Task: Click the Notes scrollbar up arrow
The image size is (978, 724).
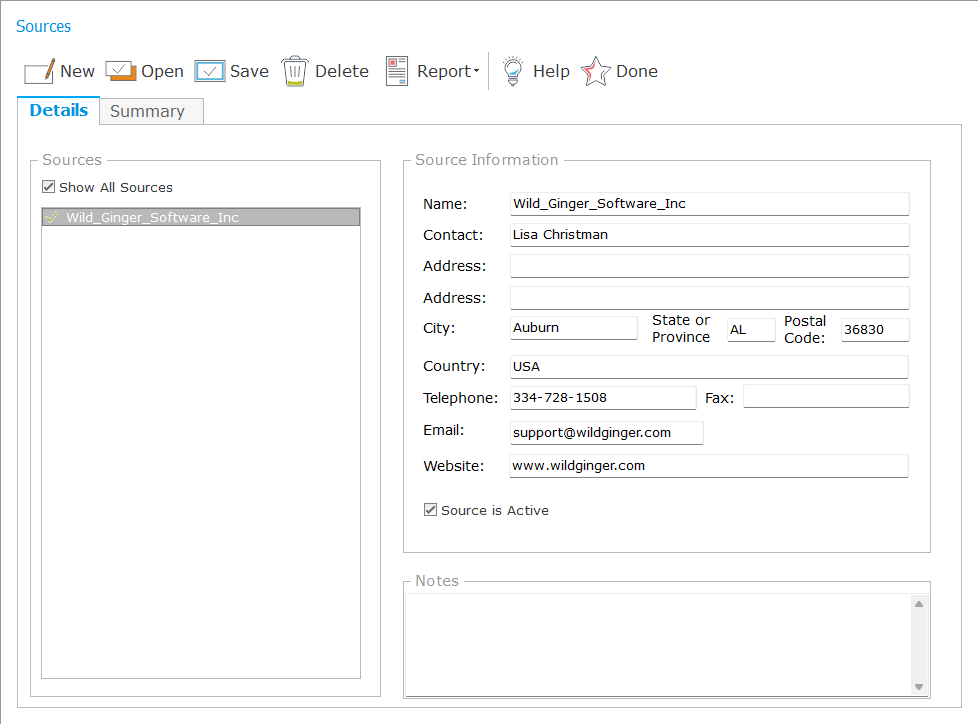Action: (919, 604)
